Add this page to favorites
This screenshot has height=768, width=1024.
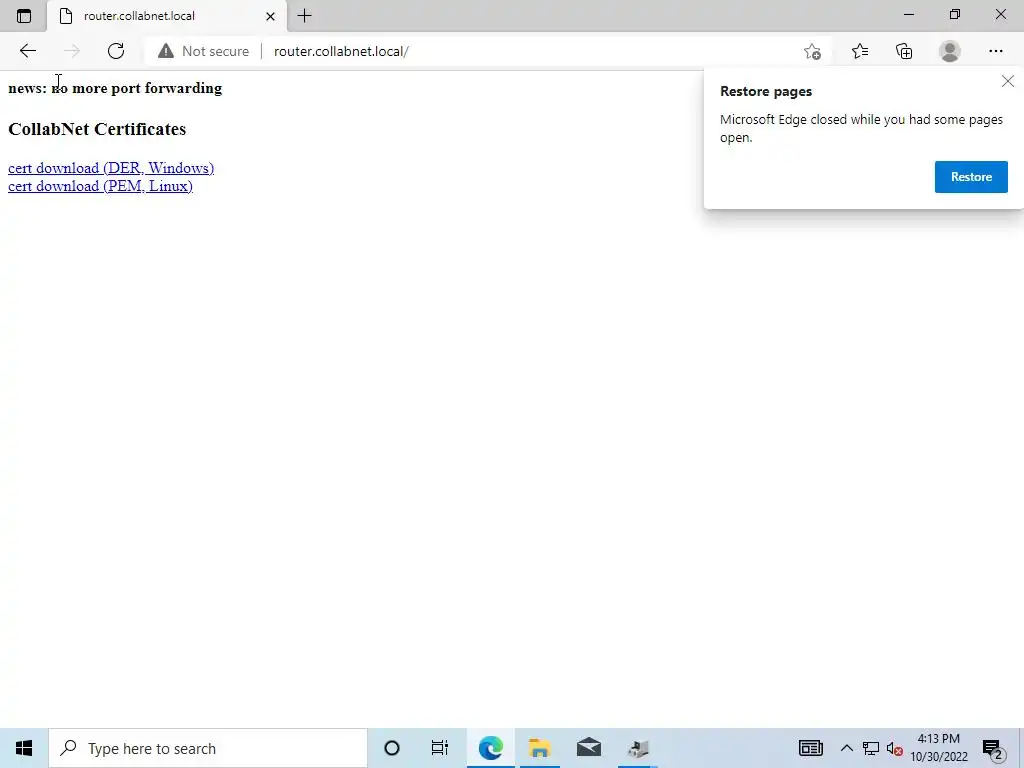[x=812, y=51]
